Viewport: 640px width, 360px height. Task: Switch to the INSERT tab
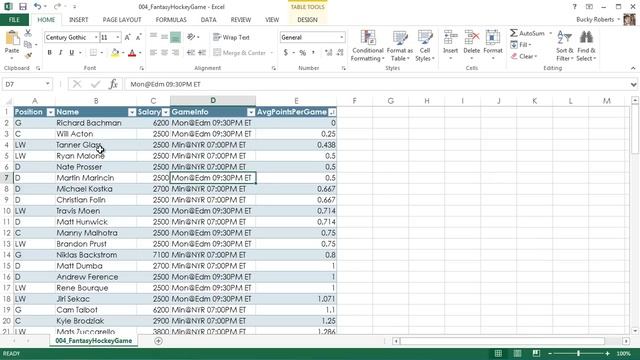[x=78, y=20]
